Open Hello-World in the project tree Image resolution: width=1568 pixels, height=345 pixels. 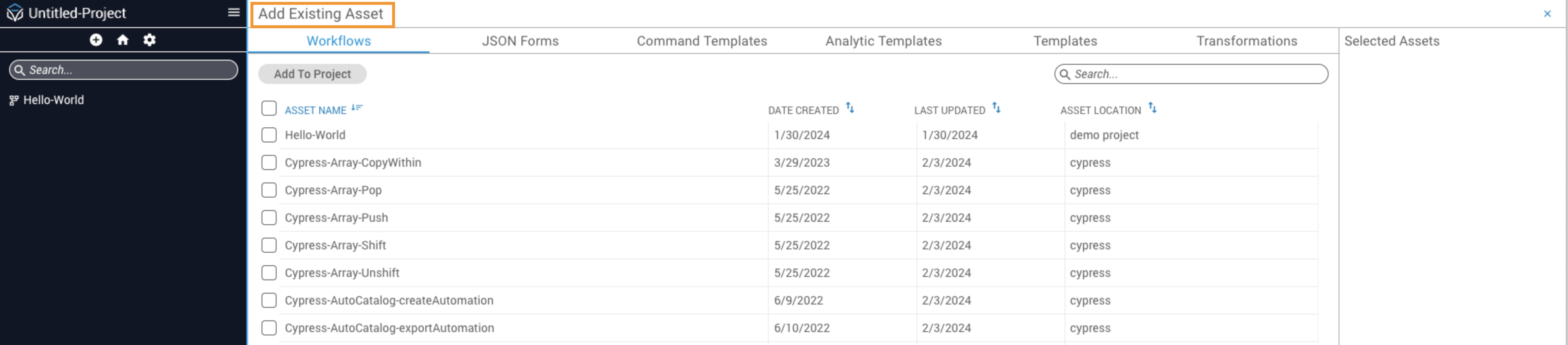click(53, 100)
